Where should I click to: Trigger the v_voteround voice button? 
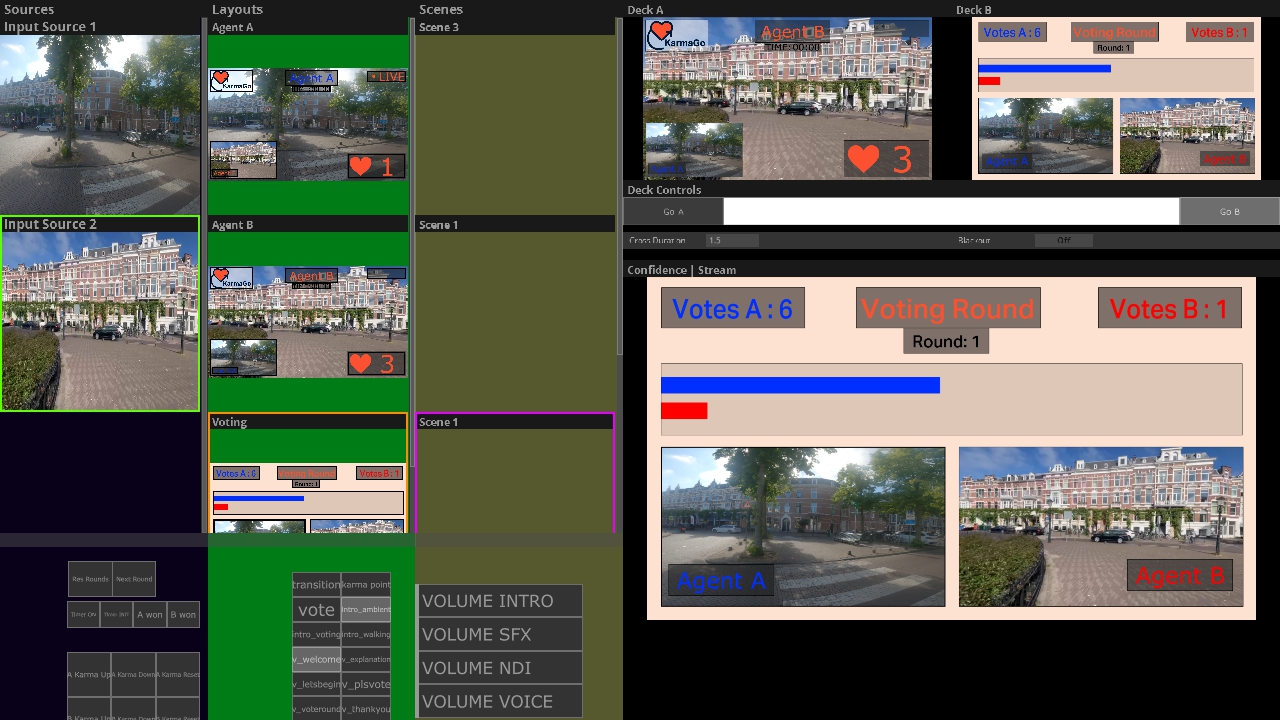pos(316,708)
